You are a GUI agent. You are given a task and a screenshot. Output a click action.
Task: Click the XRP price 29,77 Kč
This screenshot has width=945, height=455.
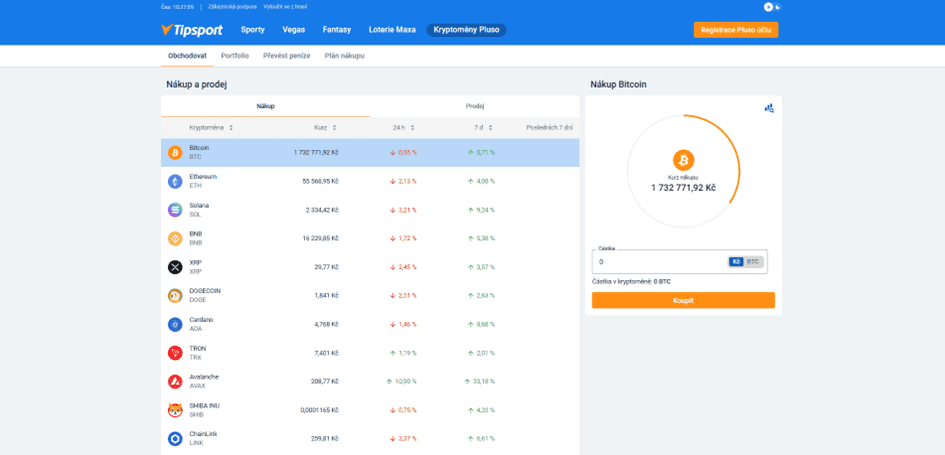(326, 267)
